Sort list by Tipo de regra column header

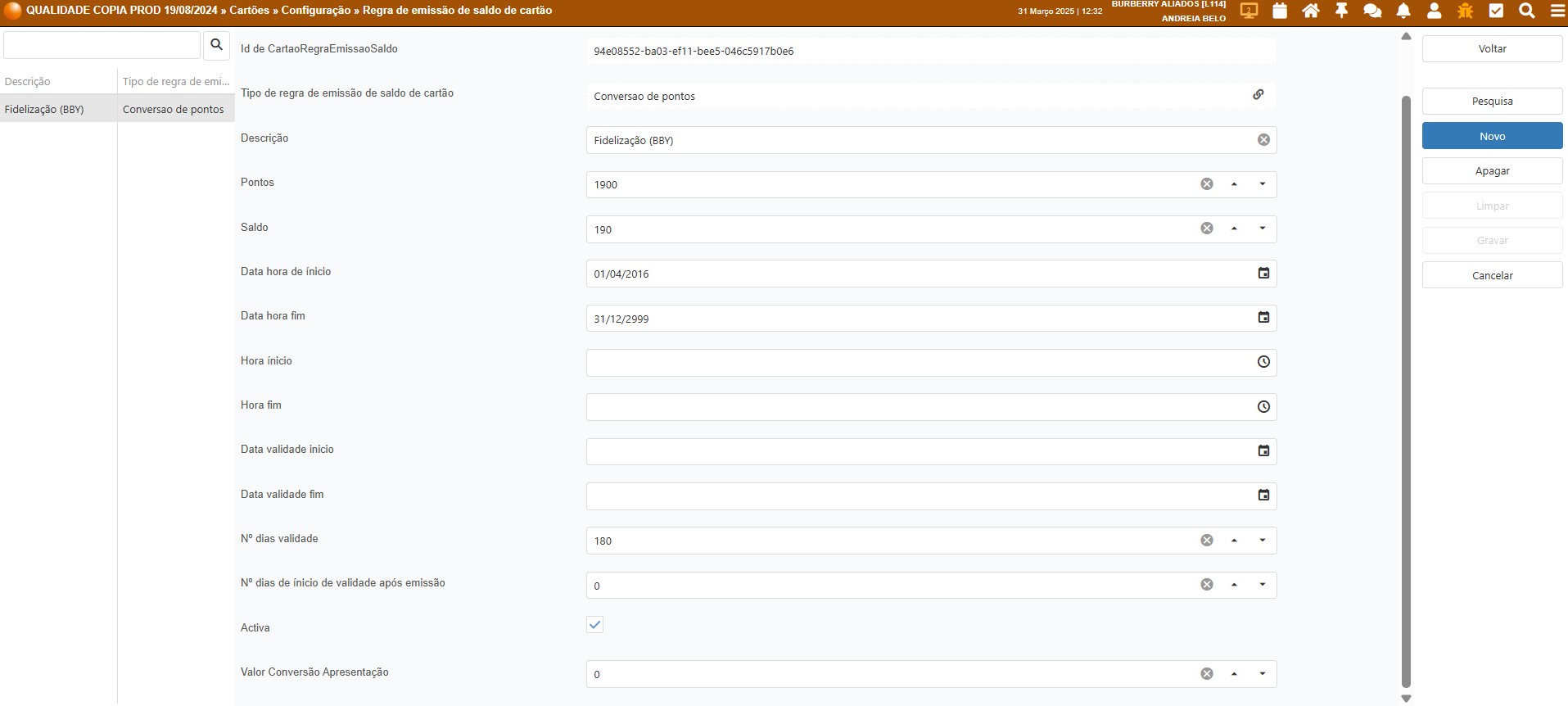coord(176,81)
